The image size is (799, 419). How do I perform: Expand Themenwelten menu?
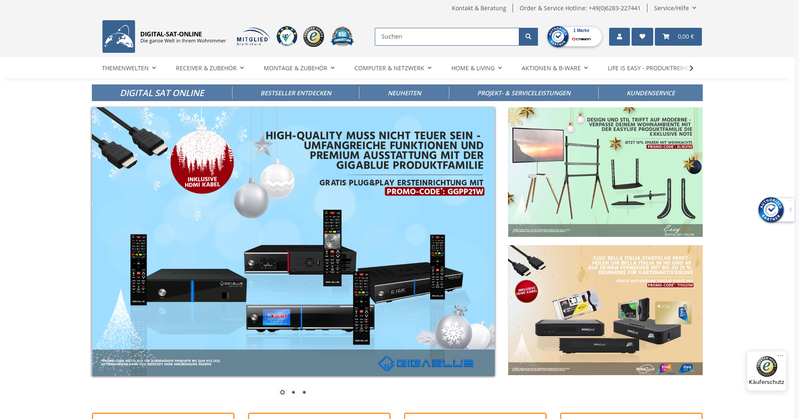click(x=129, y=68)
